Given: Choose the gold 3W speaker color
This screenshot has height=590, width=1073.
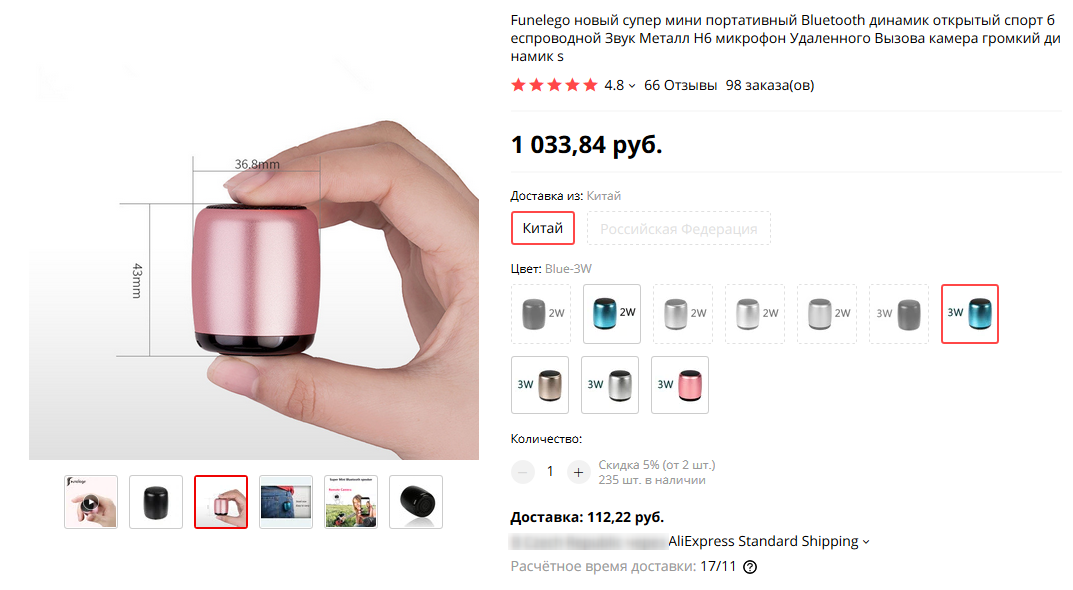Looking at the screenshot, I should click(540, 385).
